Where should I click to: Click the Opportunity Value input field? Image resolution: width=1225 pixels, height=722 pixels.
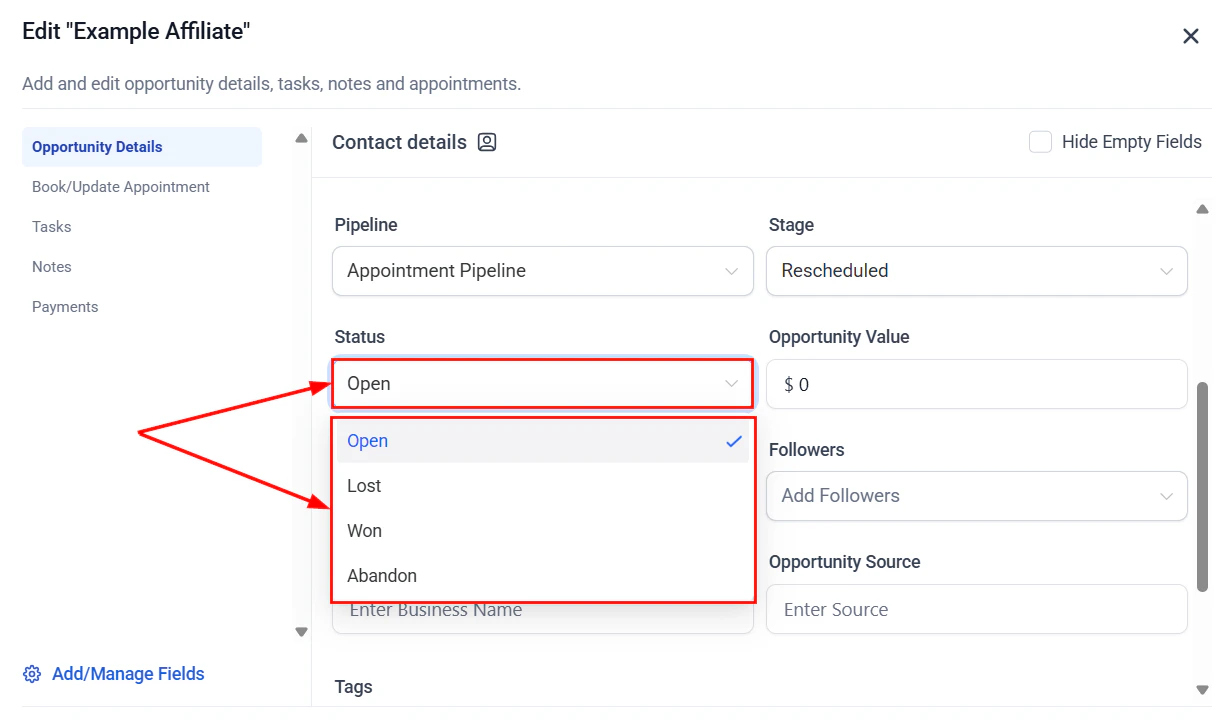[x=977, y=384]
